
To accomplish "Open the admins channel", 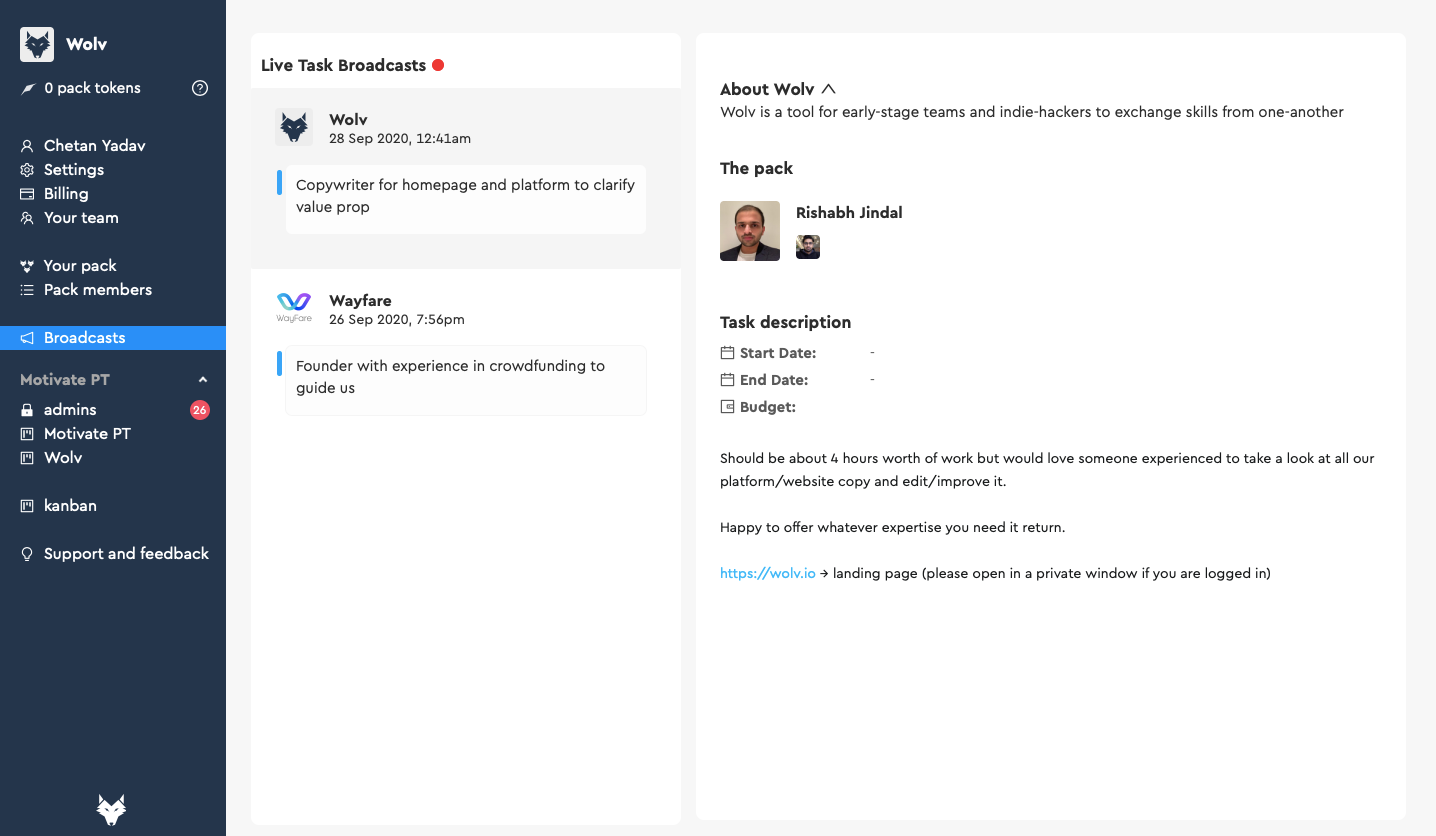I will pyautogui.click(x=70, y=410).
